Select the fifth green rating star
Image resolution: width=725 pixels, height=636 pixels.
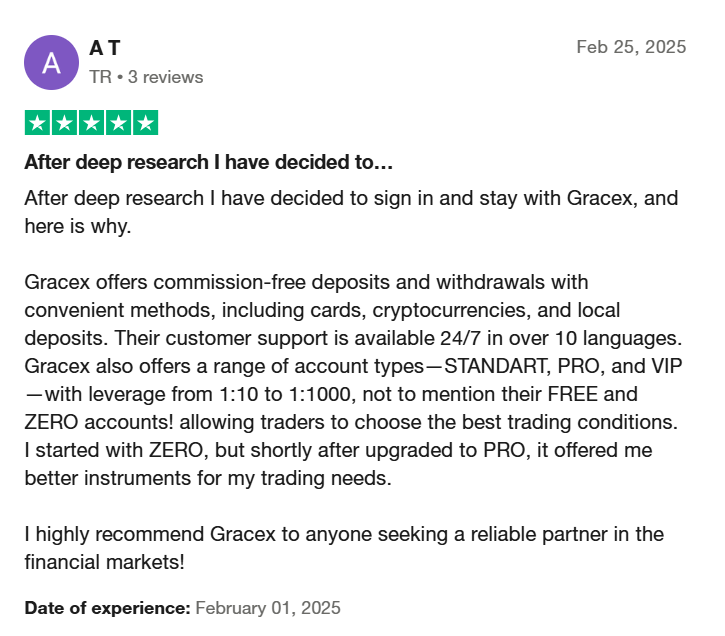tap(146, 122)
